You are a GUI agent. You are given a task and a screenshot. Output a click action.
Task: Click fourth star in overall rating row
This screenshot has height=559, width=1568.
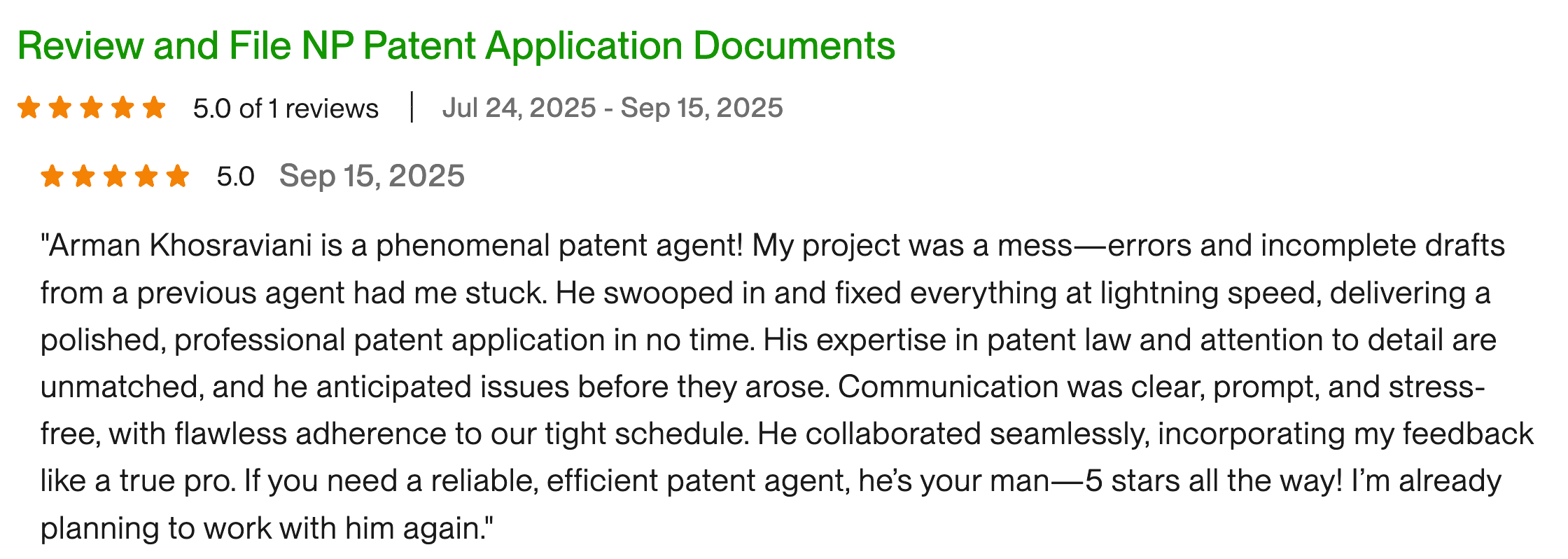pyautogui.click(x=122, y=108)
